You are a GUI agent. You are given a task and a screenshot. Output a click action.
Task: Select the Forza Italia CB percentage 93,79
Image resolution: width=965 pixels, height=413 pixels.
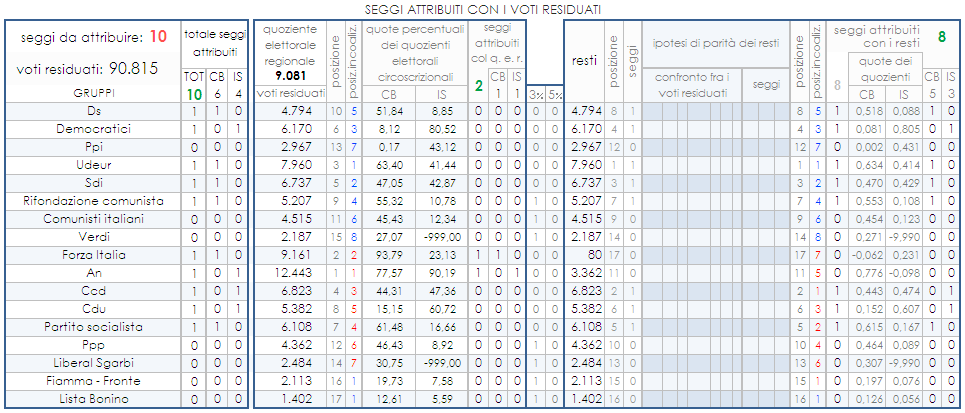coord(390,255)
